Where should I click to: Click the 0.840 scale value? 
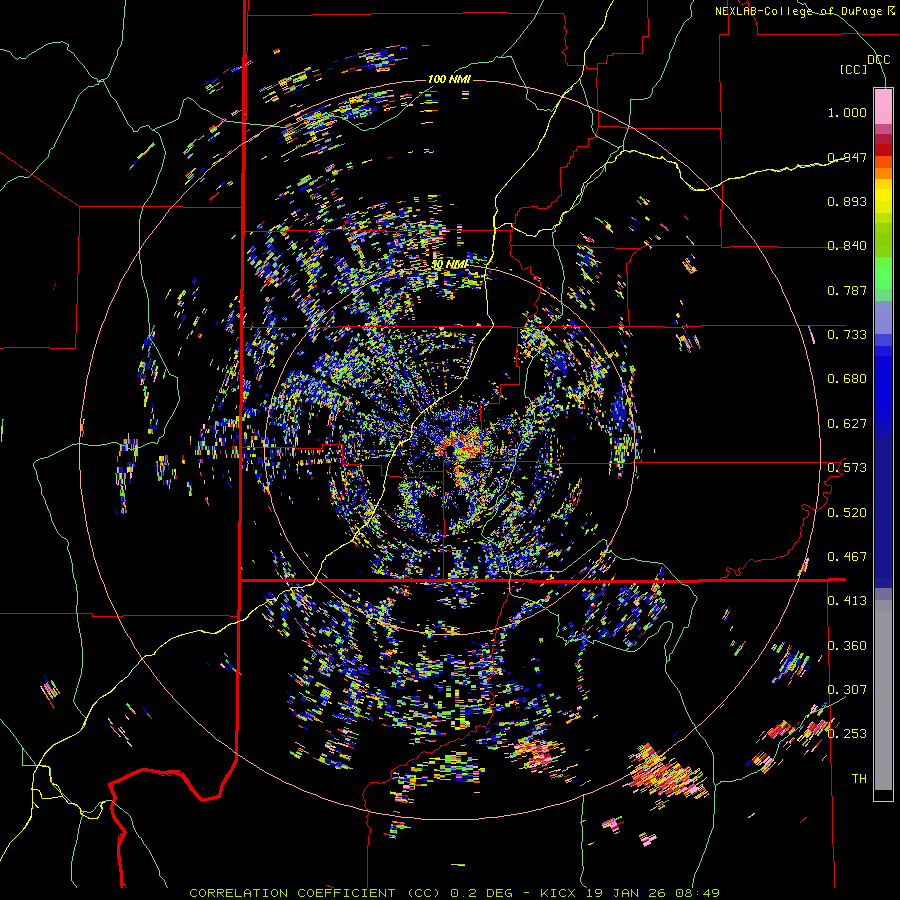coord(847,246)
